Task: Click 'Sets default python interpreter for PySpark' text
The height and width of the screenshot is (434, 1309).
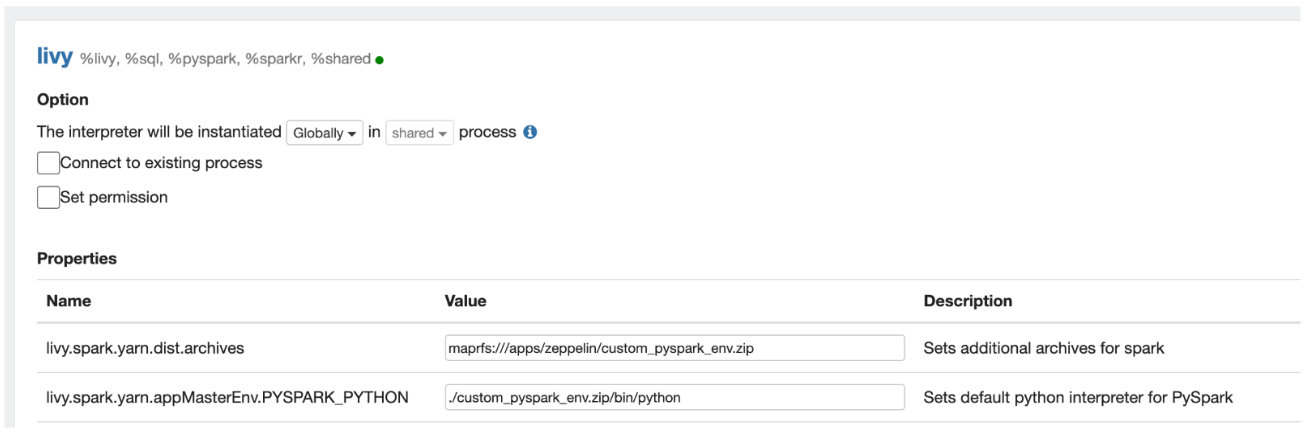Action: (1078, 398)
